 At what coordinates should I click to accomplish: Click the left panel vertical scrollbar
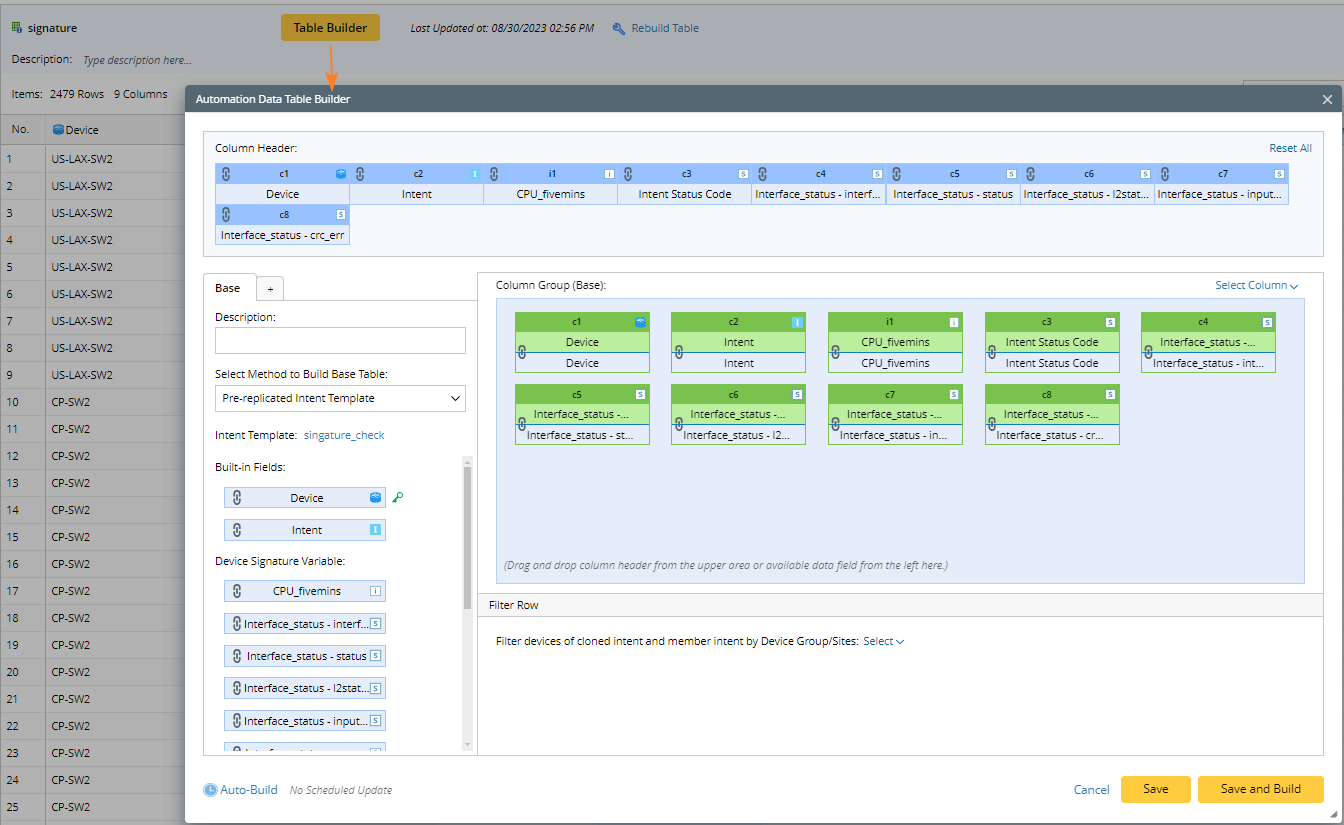tap(467, 540)
